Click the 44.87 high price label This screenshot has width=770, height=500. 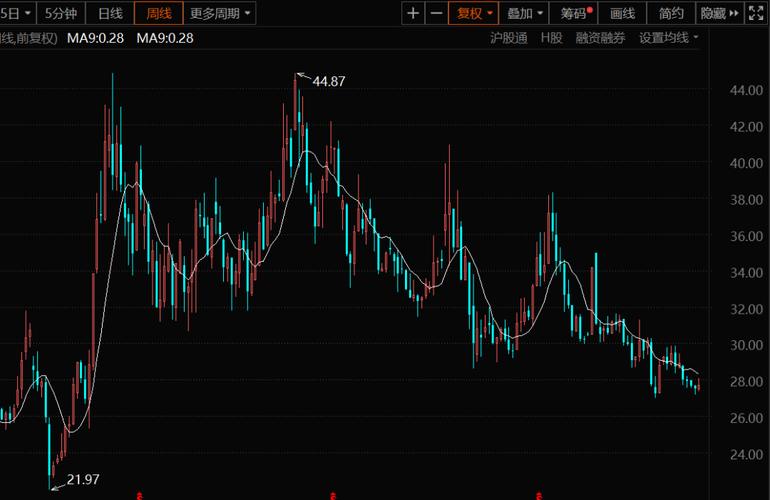[x=329, y=81]
